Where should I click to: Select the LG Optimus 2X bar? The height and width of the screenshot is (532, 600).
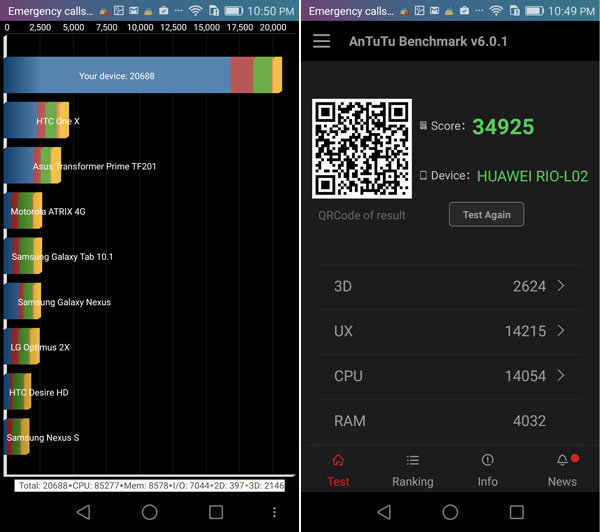22,346
